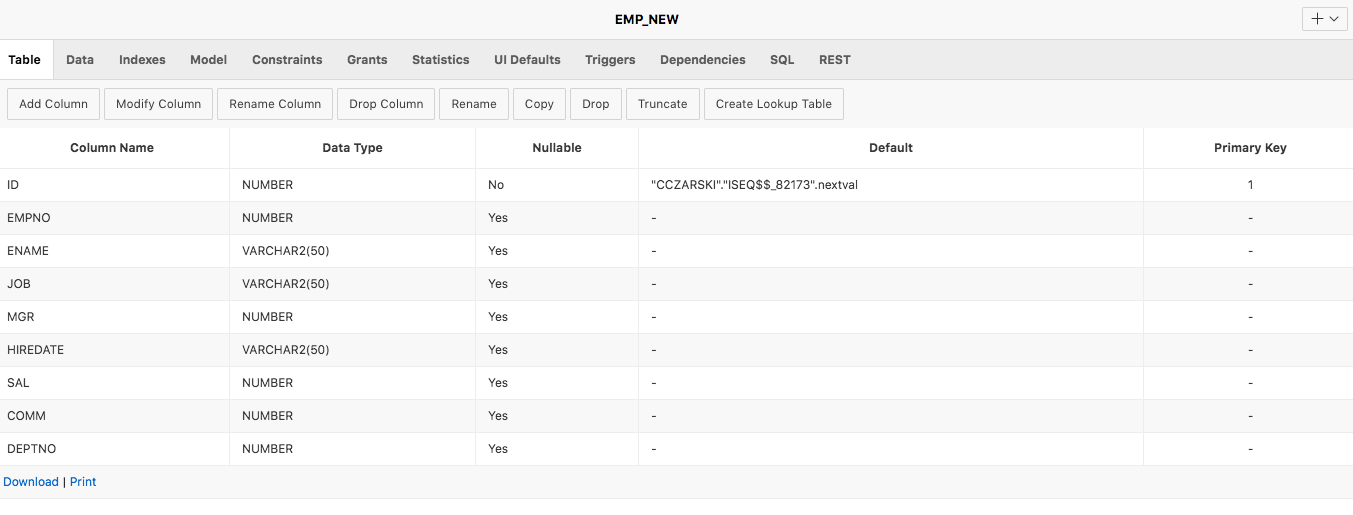Image resolution: width=1353 pixels, height=515 pixels.
Task: Open the SQL tab
Action: (x=782, y=60)
